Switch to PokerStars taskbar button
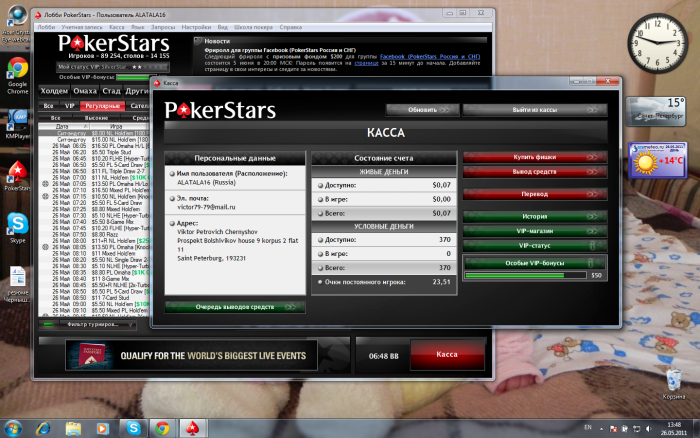The height and width of the screenshot is (438, 700). point(192,429)
